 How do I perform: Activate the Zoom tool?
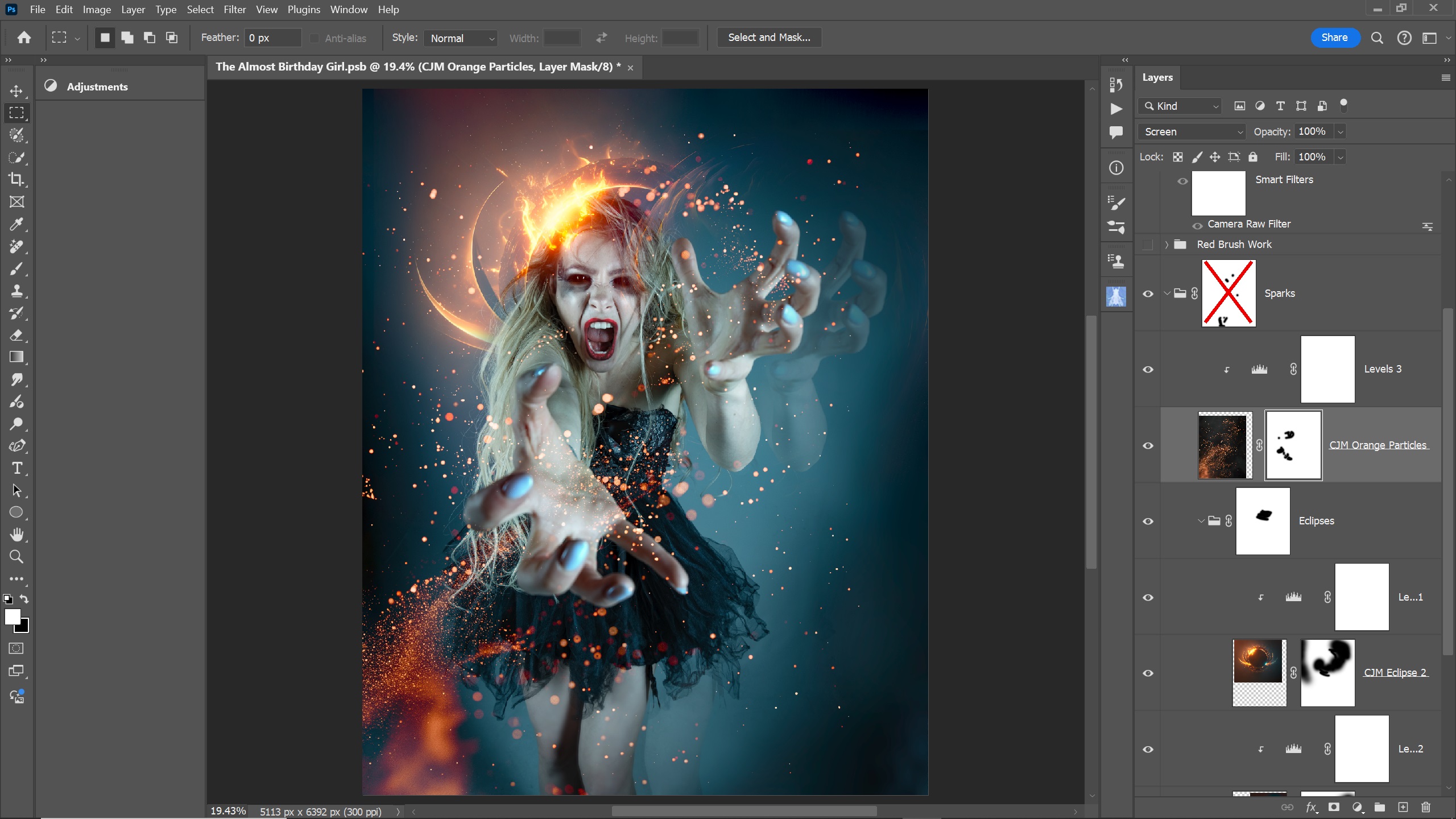(16, 557)
